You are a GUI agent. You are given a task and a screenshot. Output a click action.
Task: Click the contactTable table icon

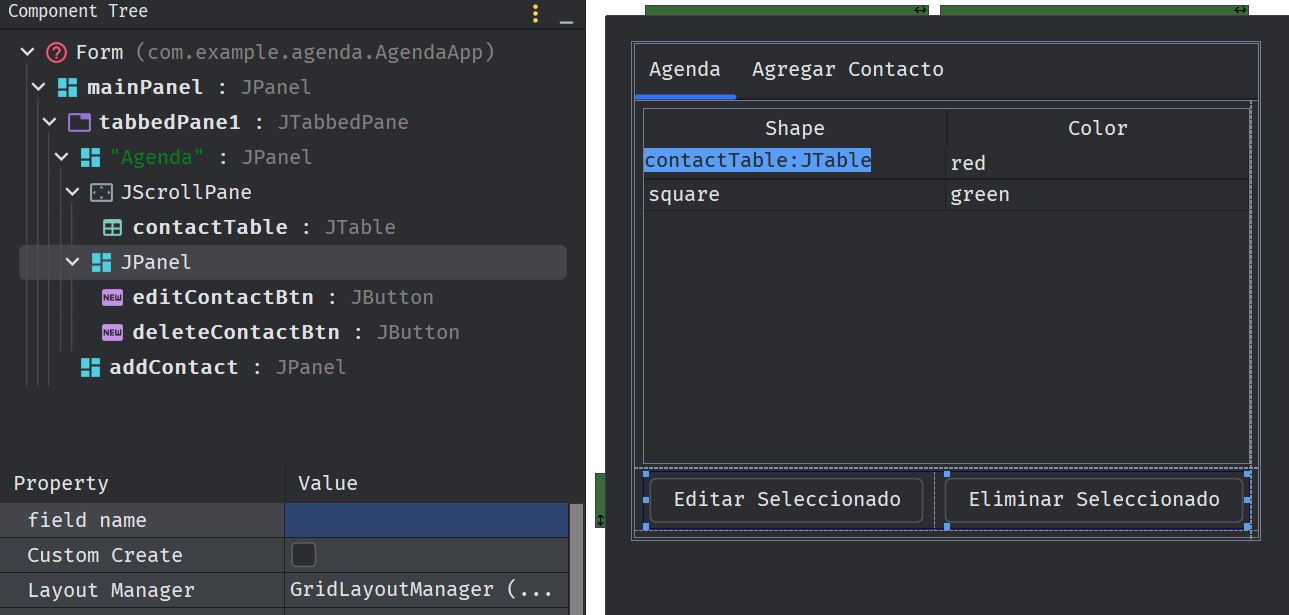coord(113,228)
